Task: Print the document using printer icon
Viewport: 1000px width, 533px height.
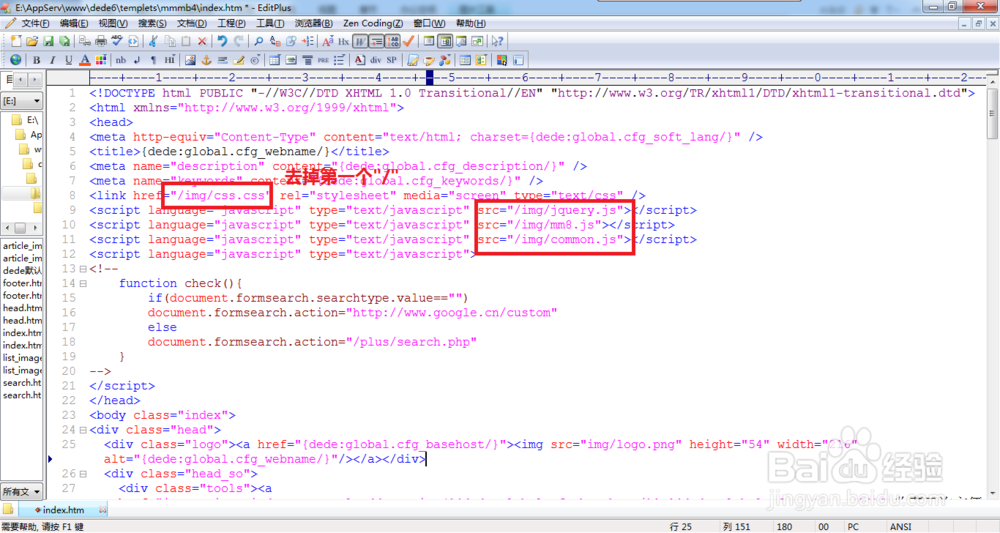Action: pos(101,41)
